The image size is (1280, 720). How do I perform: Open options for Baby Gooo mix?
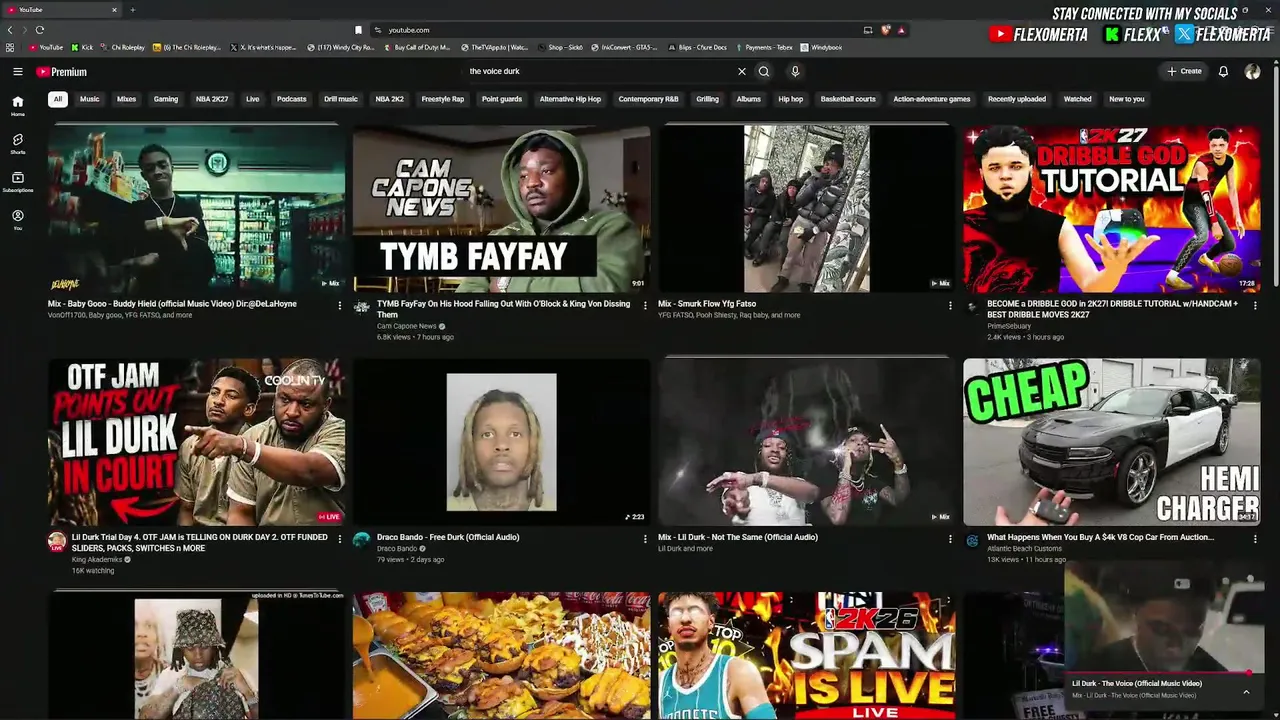pos(340,305)
